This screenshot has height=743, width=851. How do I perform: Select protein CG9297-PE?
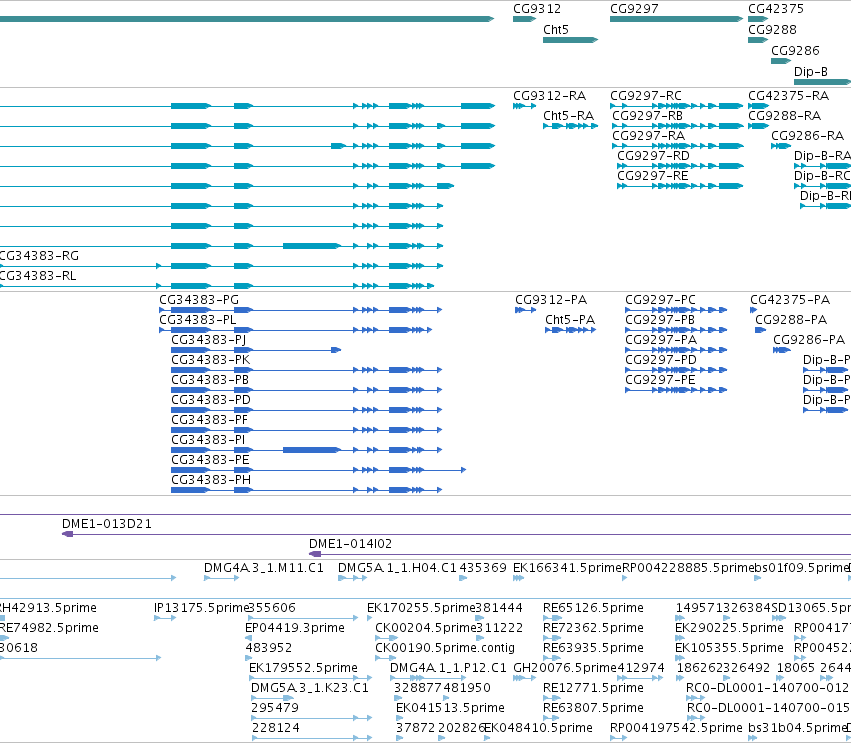tap(660, 380)
